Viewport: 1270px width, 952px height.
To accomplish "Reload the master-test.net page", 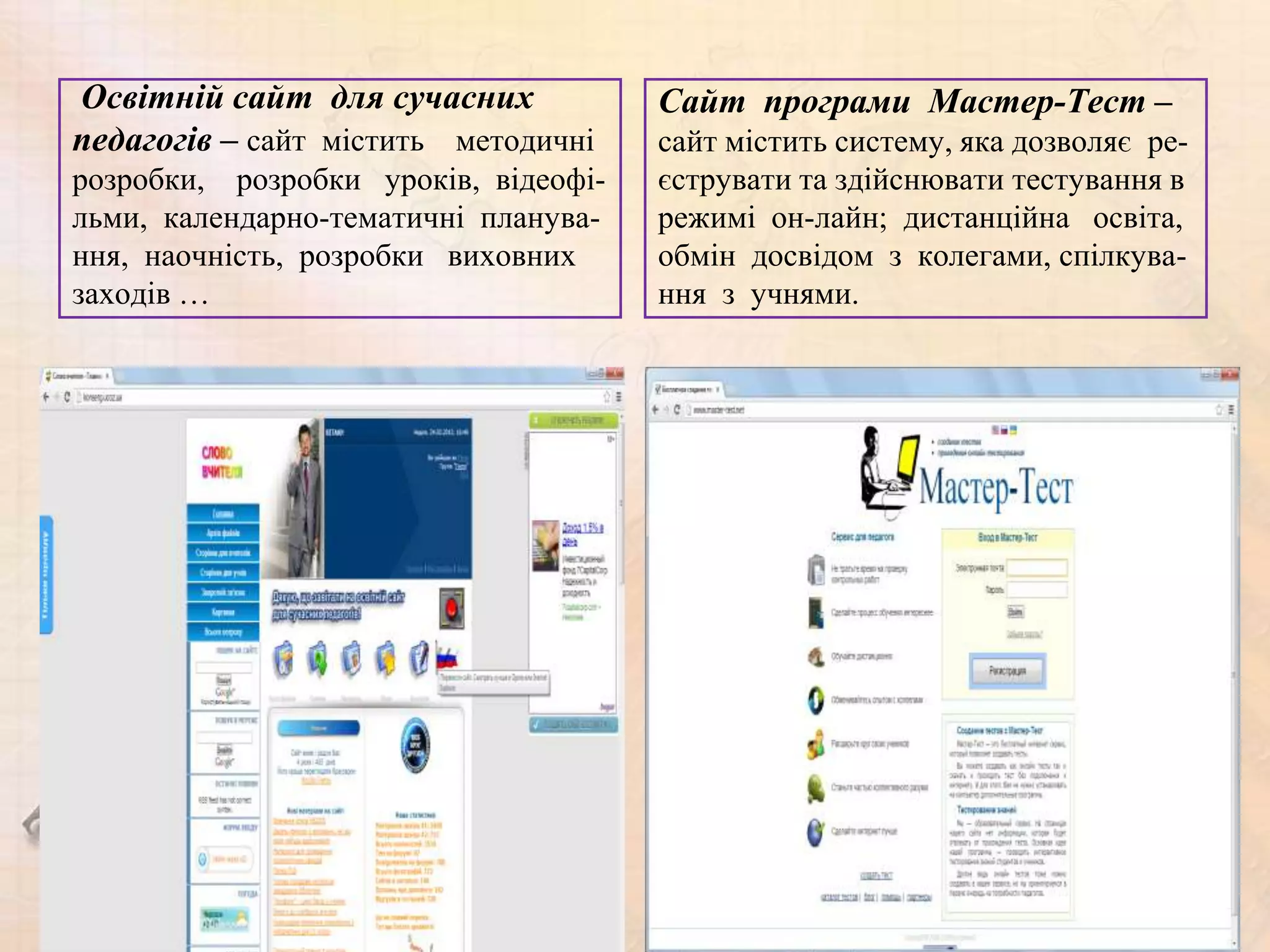I will pyautogui.click(x=677, y=410).
